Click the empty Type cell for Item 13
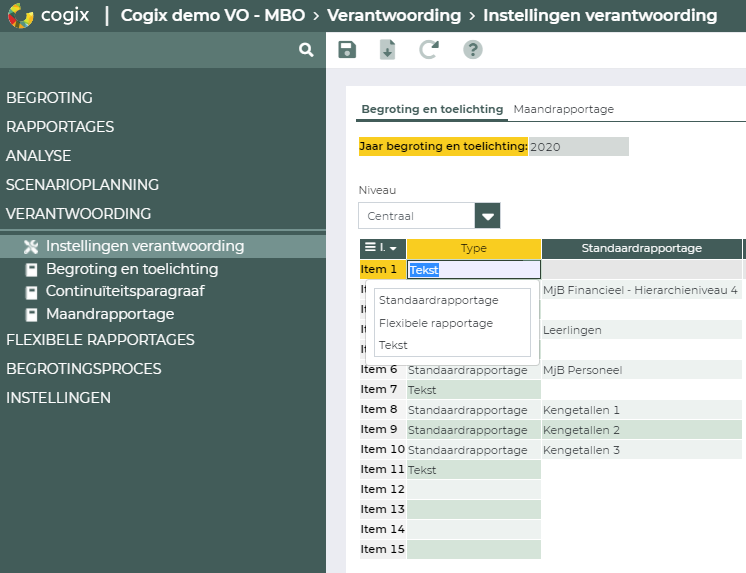This screenshot has width=746, height=573. (474, 509)
